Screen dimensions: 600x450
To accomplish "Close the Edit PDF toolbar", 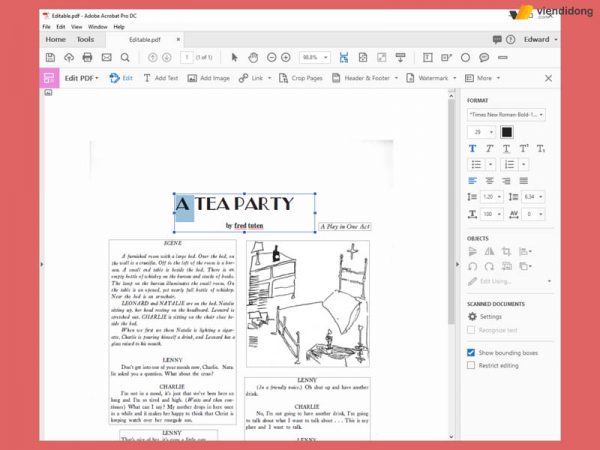I will pos(548,78).
